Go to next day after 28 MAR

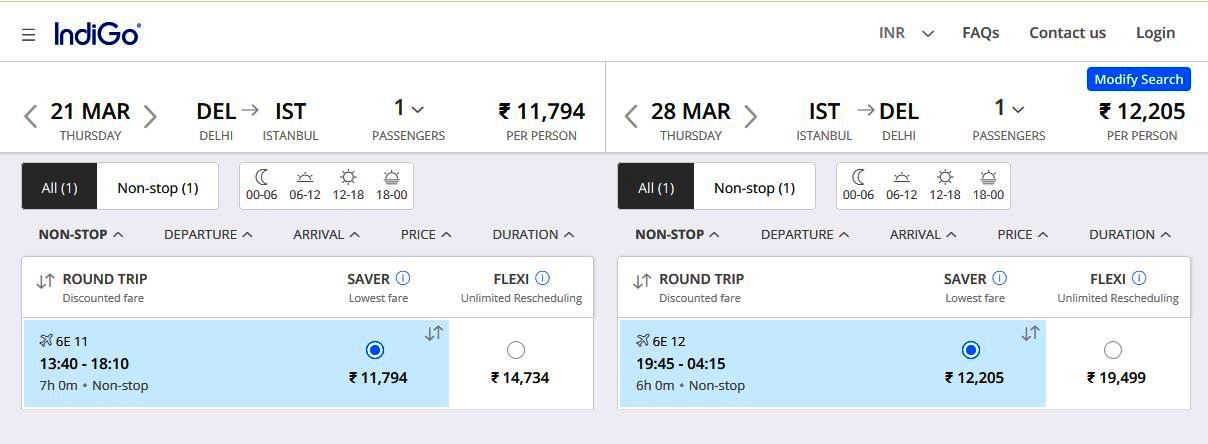[750, 117]
